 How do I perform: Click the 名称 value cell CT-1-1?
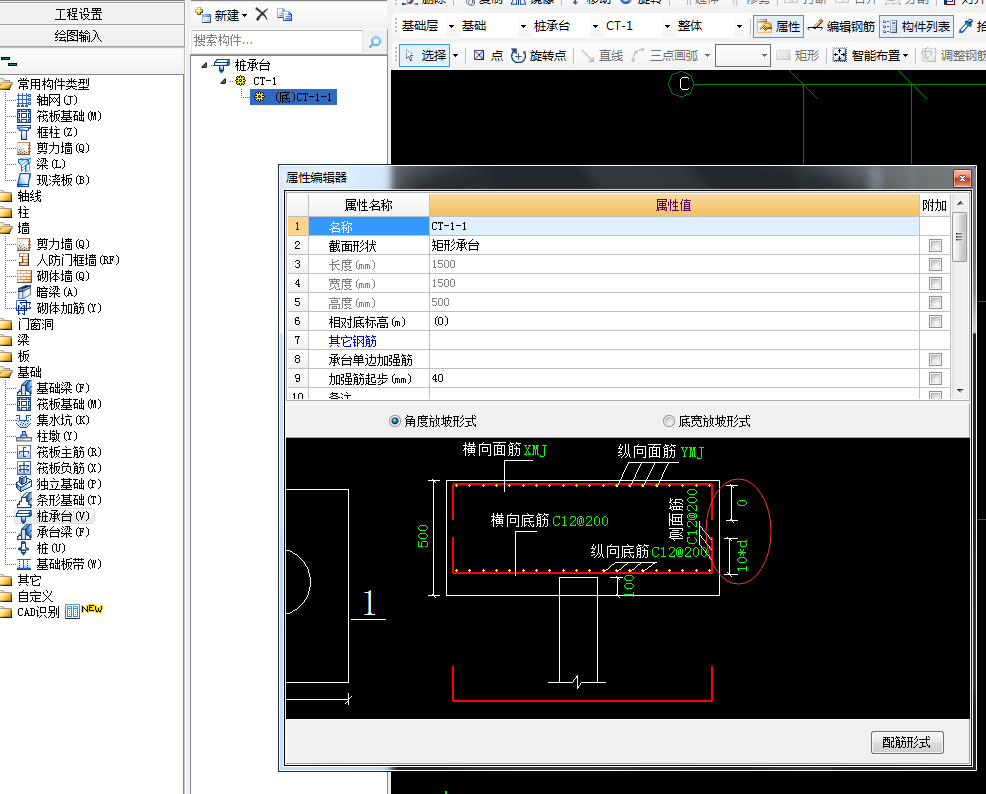[x=673, y=226]
